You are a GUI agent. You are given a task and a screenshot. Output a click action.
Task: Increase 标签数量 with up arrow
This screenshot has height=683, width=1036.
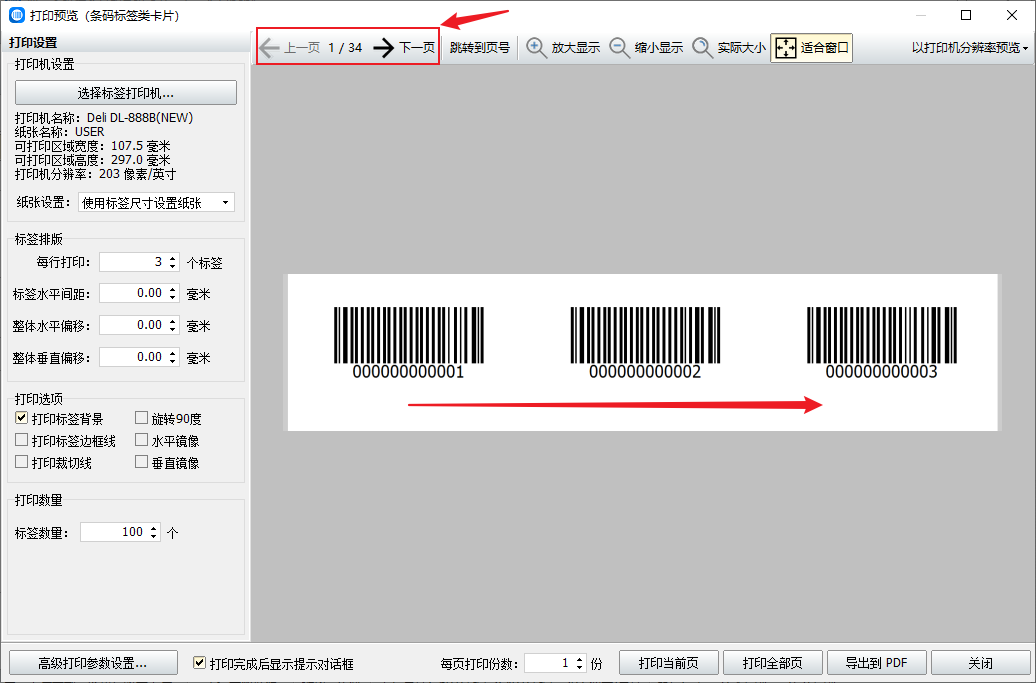coord(154,527)
